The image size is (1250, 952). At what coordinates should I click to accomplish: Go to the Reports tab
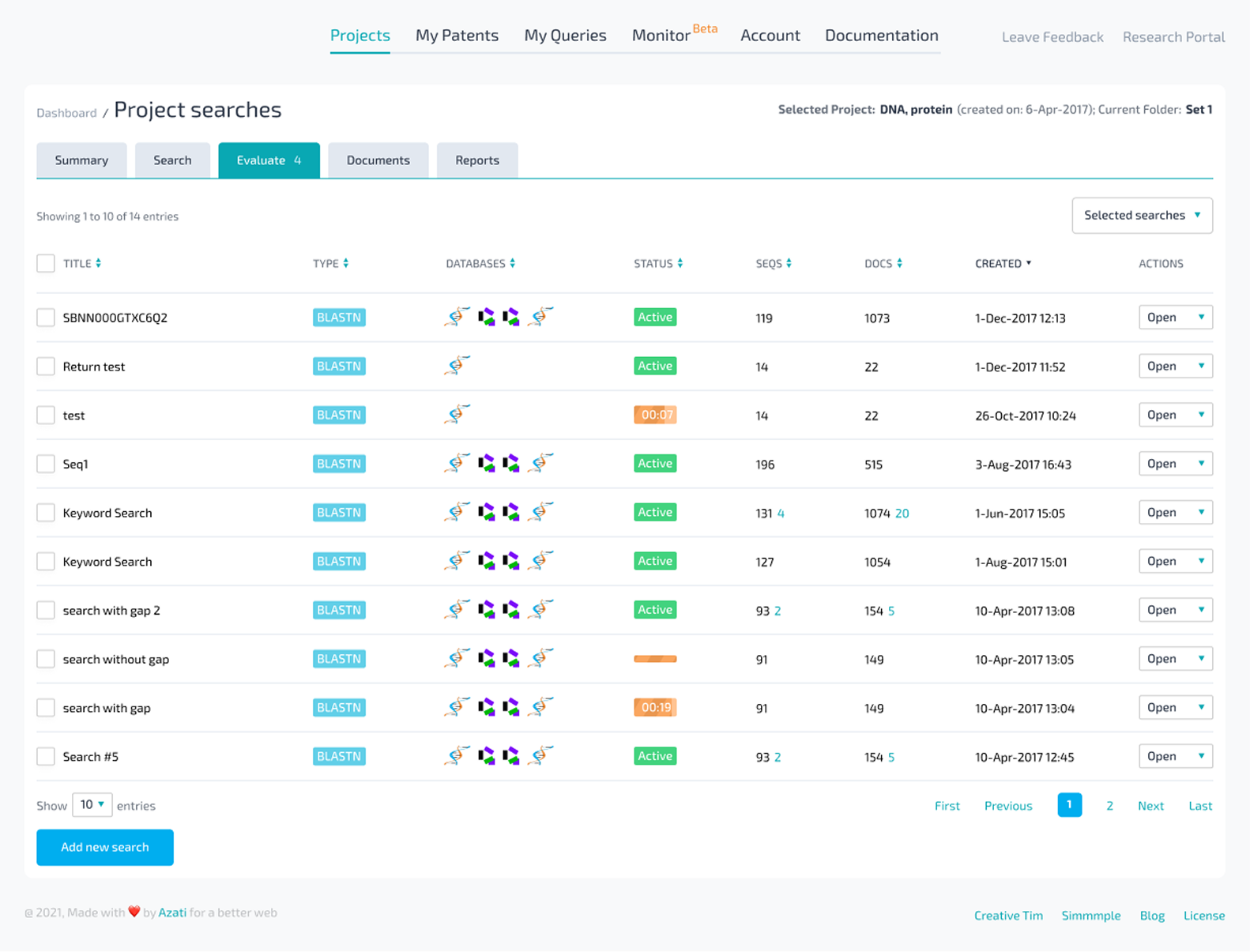(477, 160)
